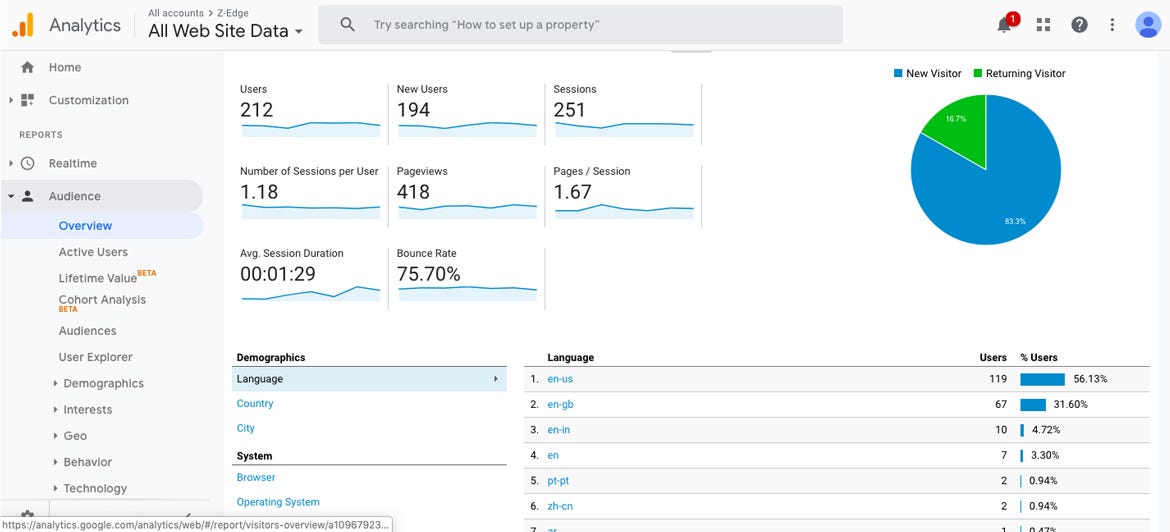Expand the Customization section arrow

[10, 100]
